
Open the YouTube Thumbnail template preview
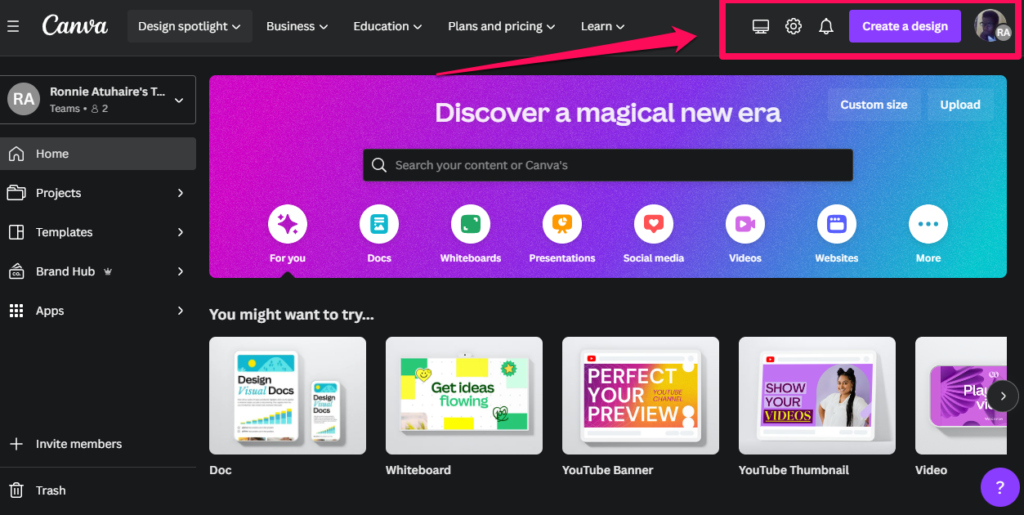click(817, 396)
